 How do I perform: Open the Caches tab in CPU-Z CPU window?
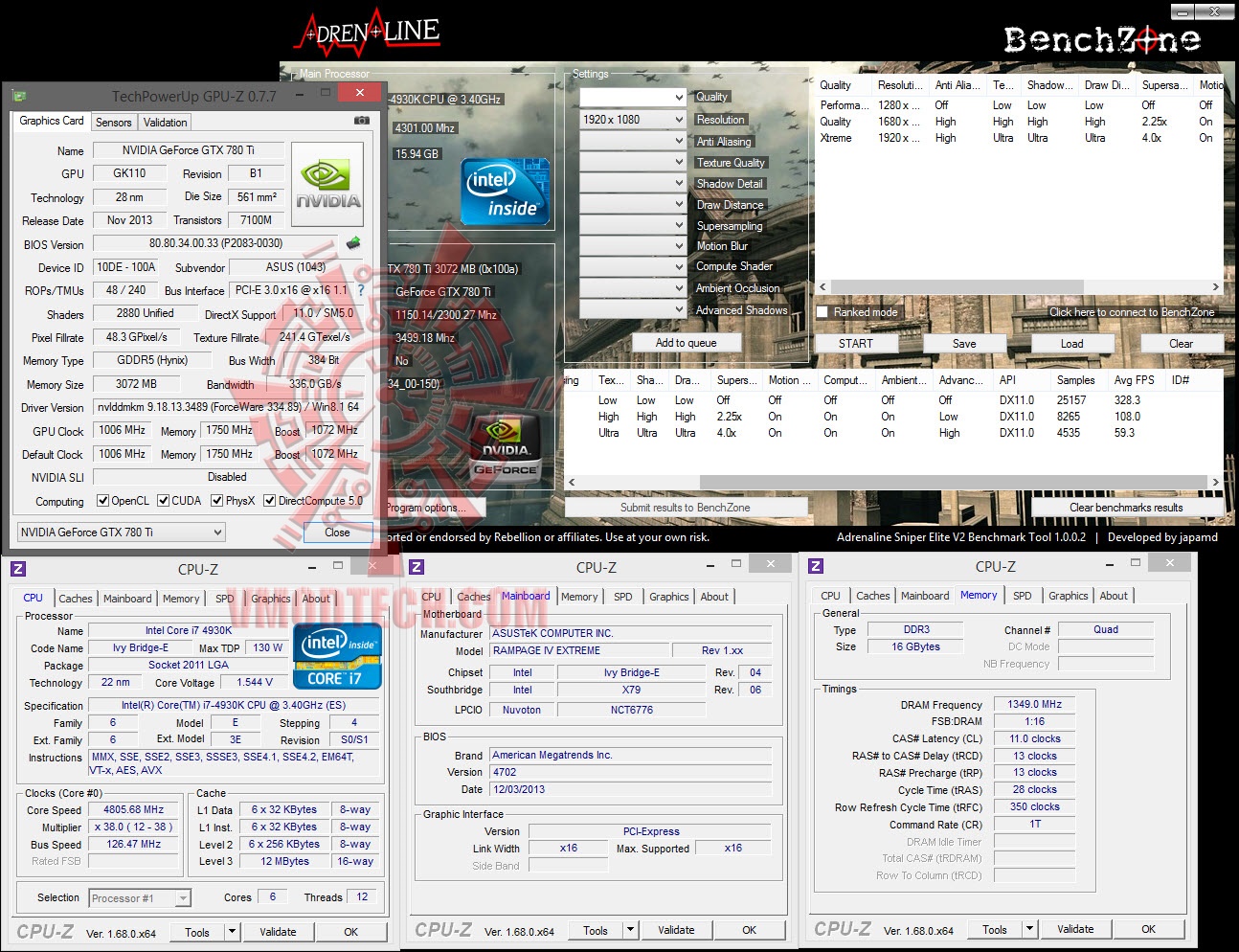click(x=76, y=599)
